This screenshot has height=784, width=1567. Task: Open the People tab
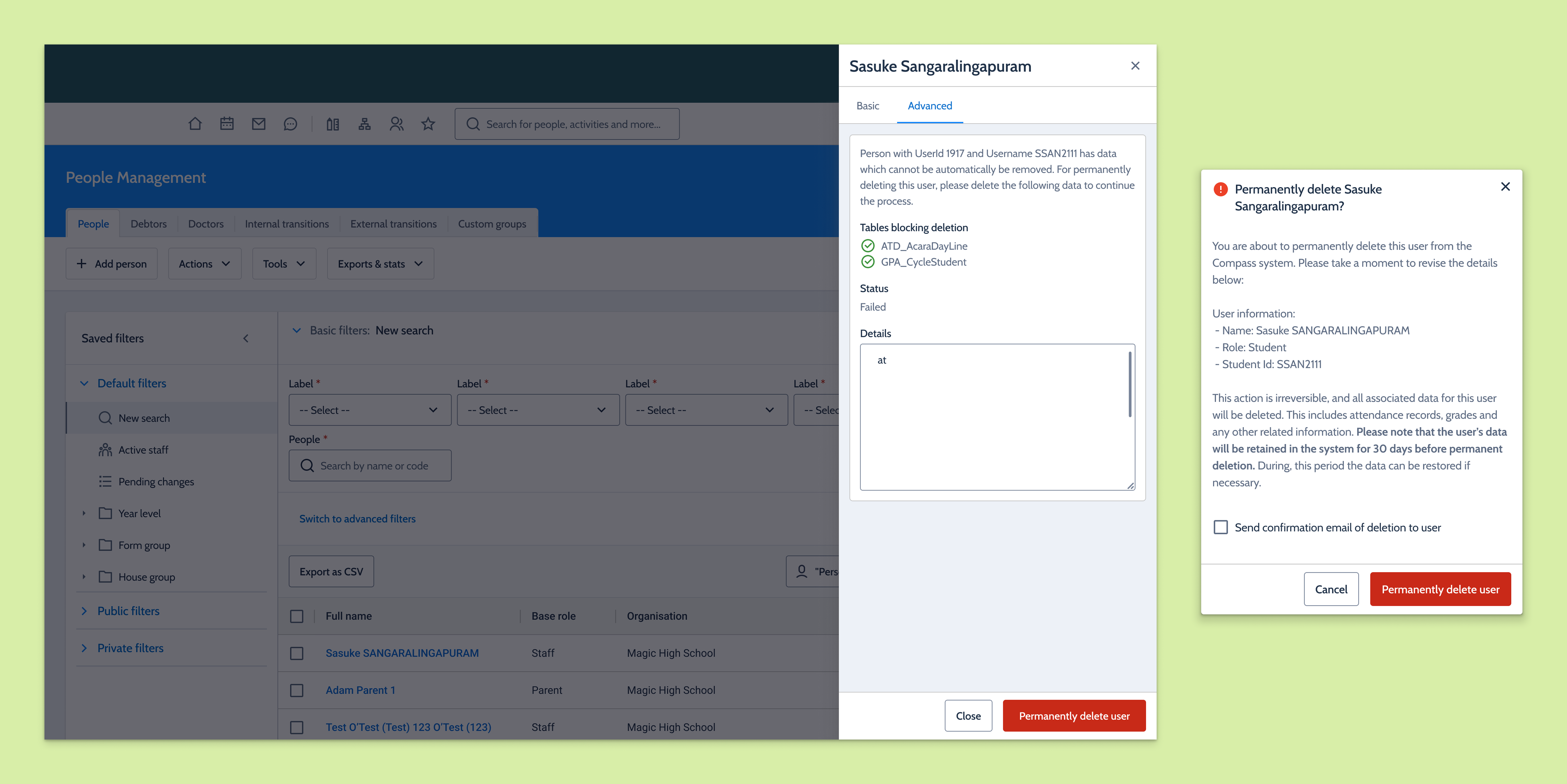93,224
